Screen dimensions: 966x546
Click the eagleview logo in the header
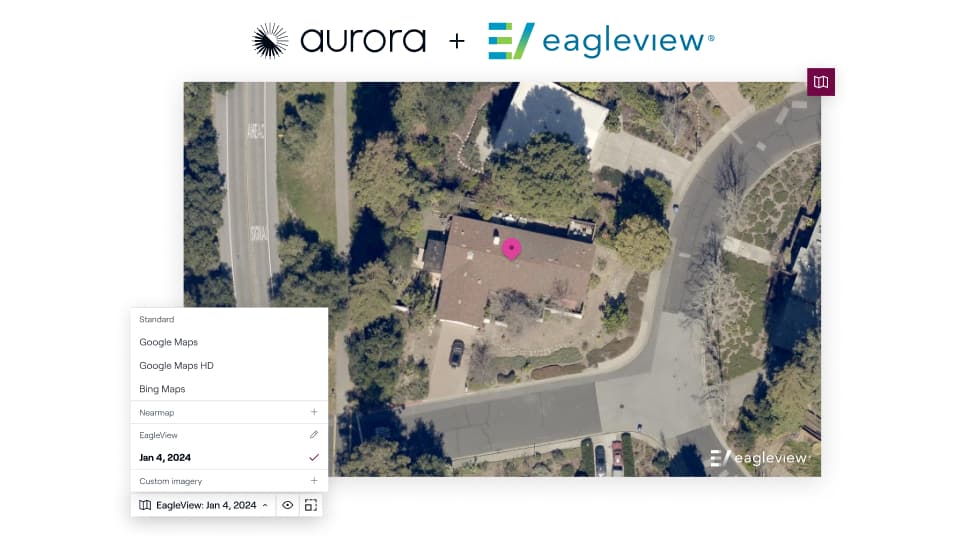point(602,41)
